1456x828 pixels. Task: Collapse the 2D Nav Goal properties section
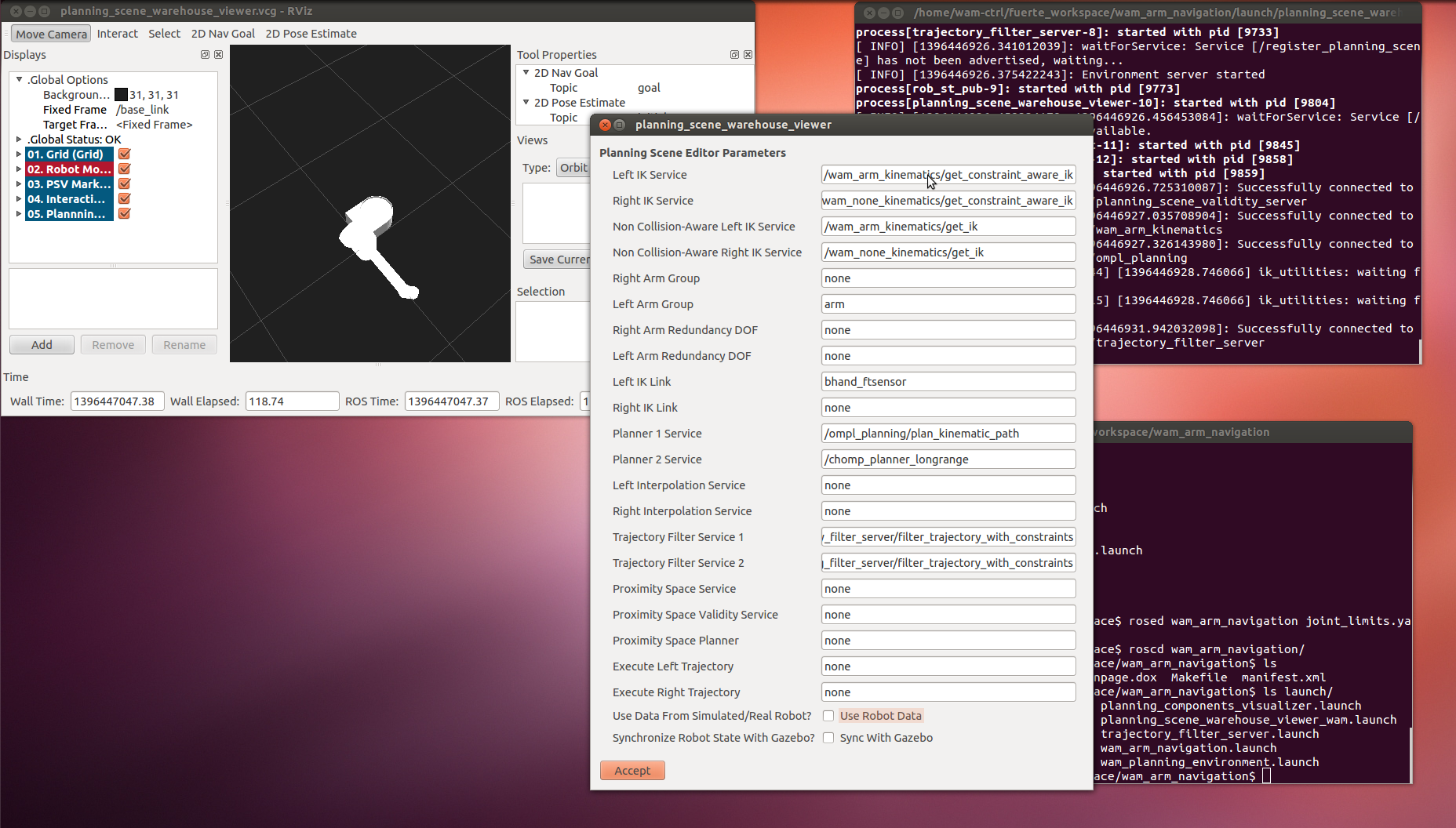(x=526, y=73)
